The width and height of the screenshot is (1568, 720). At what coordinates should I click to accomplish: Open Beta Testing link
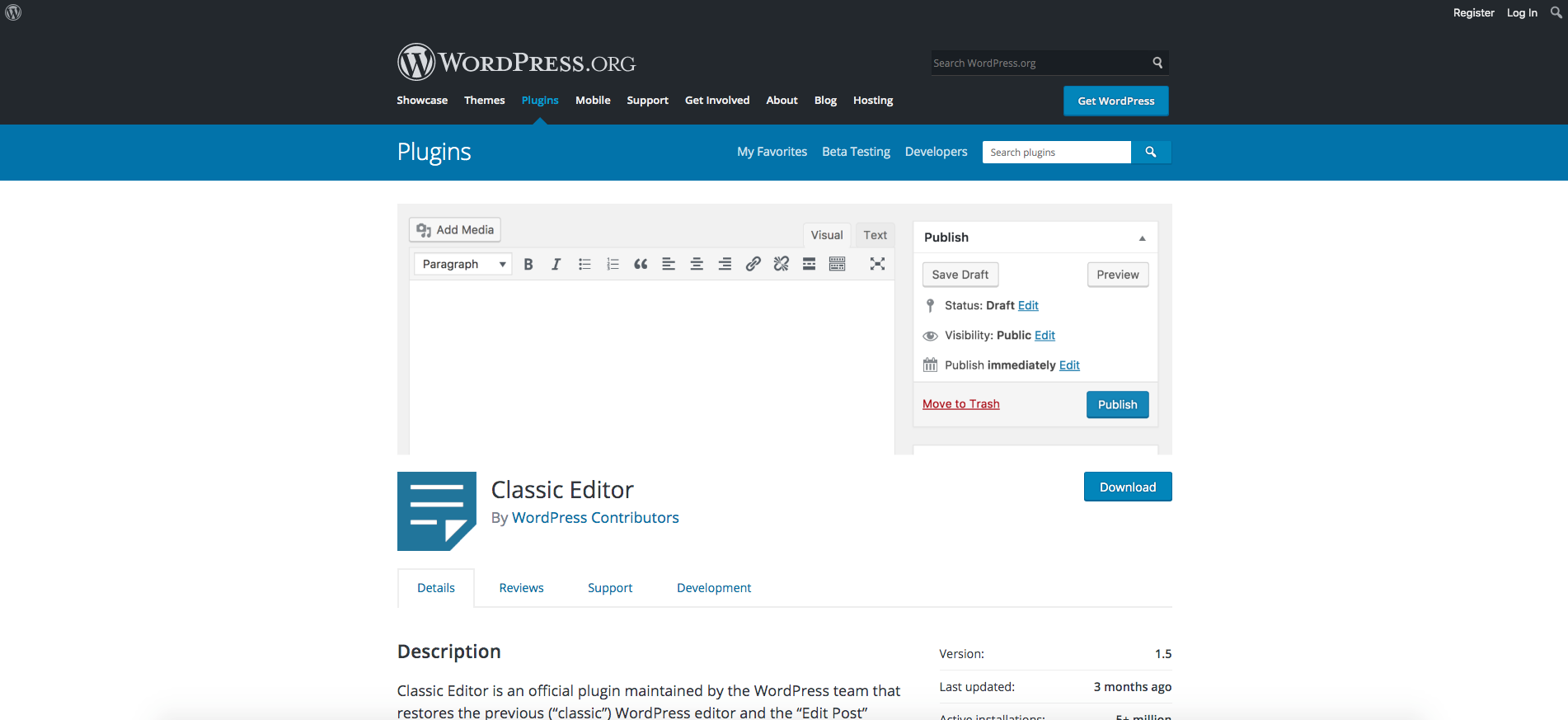[856, 152]
